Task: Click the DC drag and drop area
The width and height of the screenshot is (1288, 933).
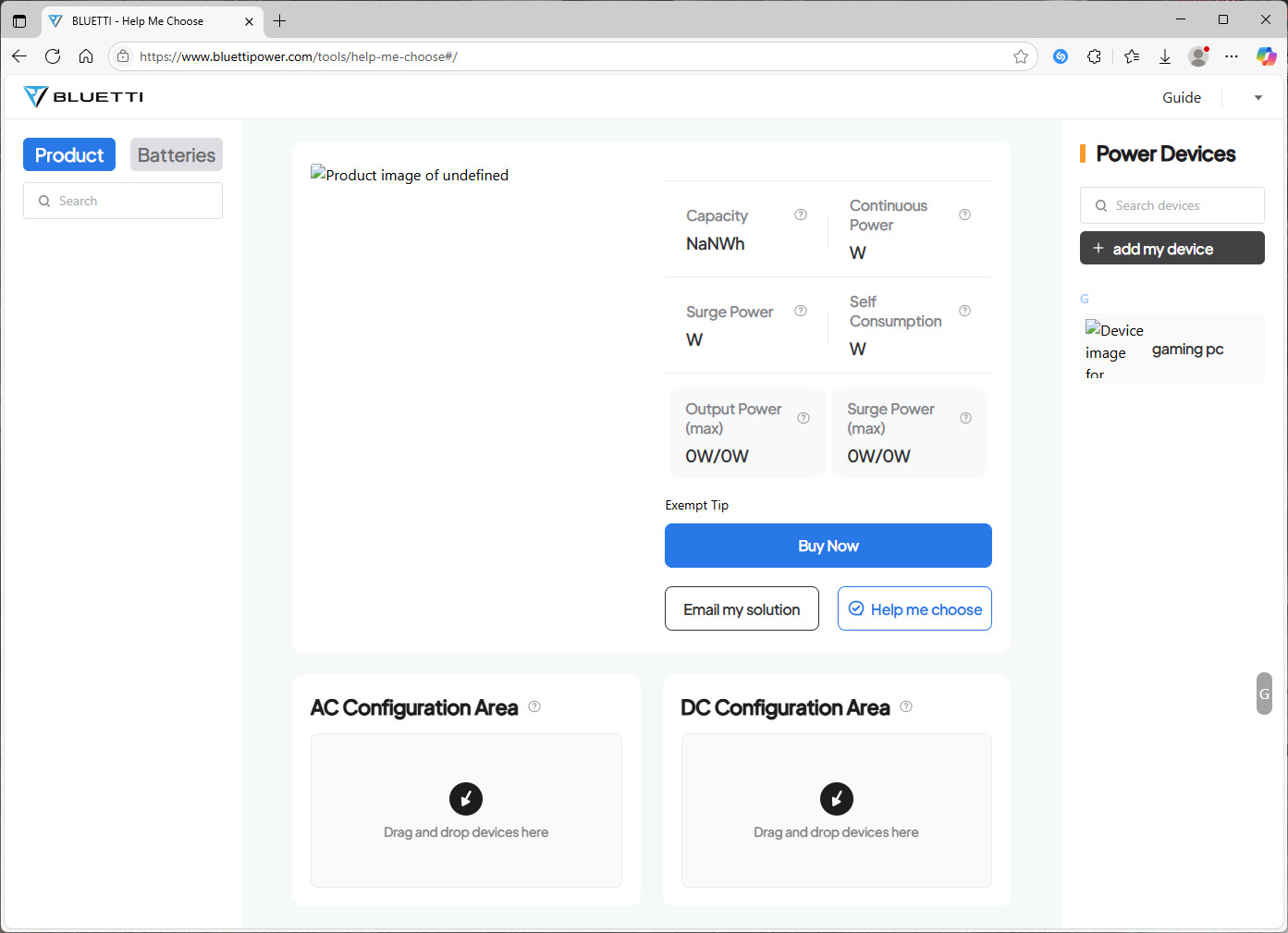Action: tap(837, 810)
